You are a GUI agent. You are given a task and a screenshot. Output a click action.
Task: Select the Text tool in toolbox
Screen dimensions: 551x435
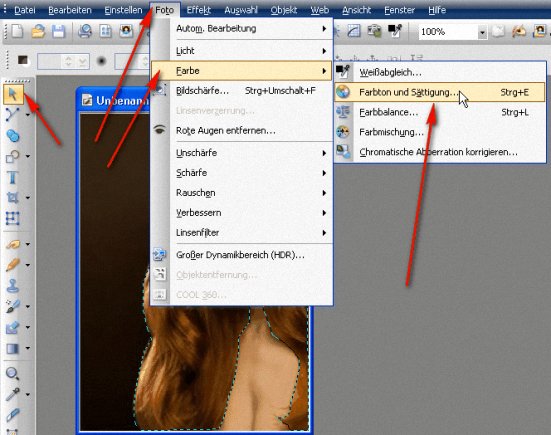point(13,177)
